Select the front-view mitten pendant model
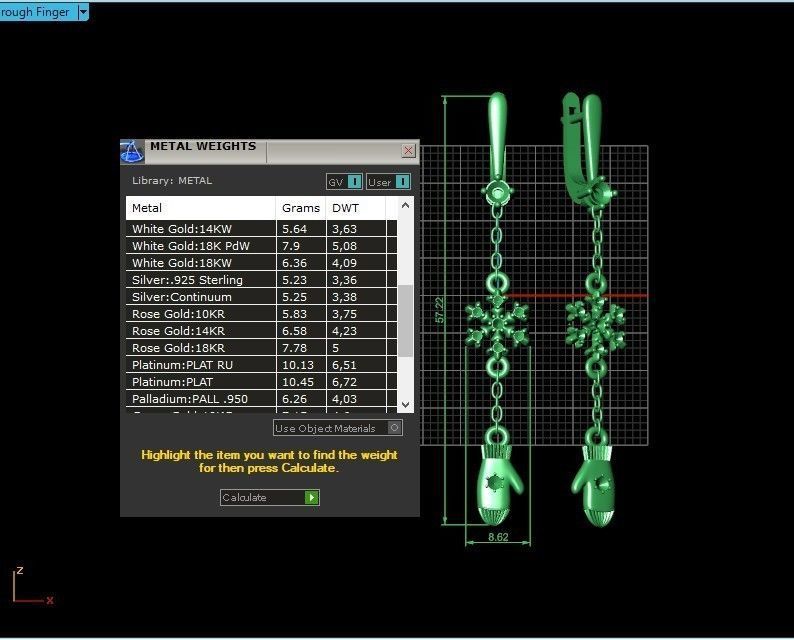 tap(498, 484)
